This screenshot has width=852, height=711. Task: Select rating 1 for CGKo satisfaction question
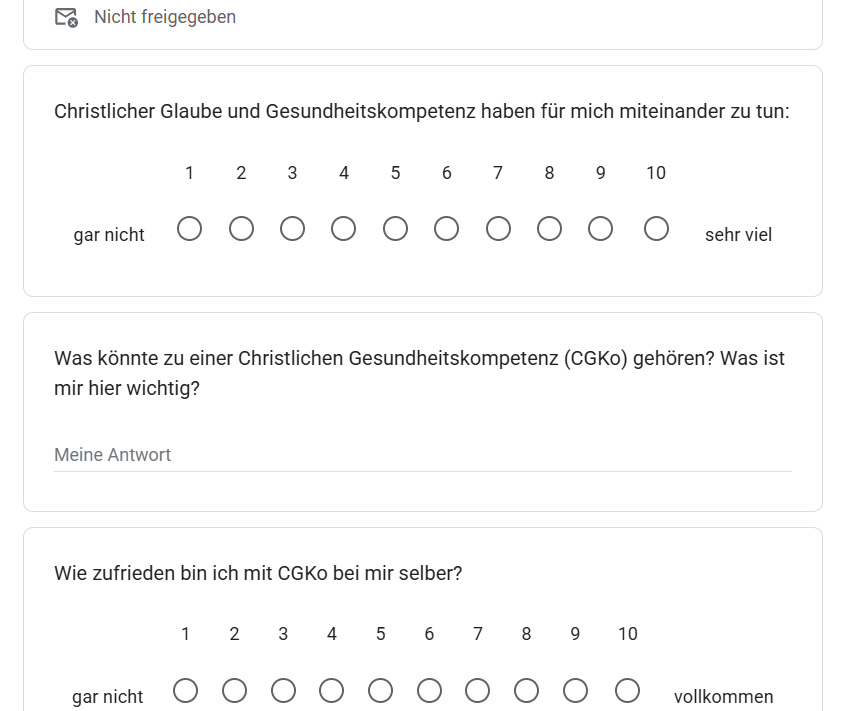(x=185, y=691)
